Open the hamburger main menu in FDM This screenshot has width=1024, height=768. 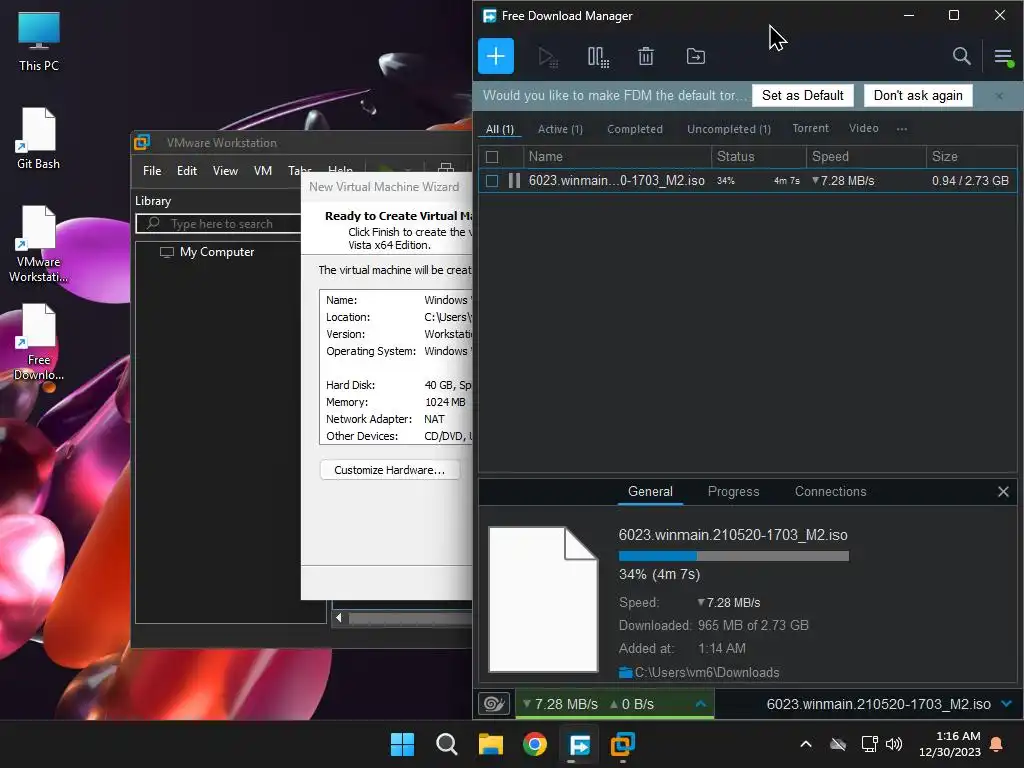(x=1004, y=57)
